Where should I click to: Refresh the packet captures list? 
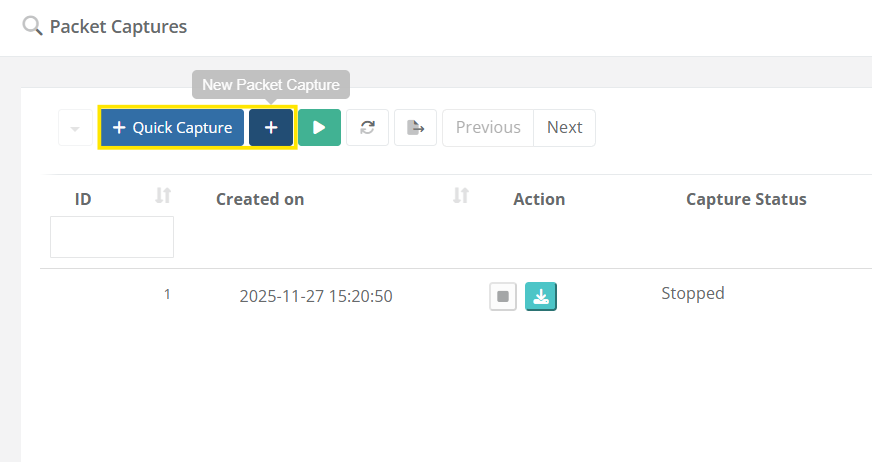coord(368,128)
